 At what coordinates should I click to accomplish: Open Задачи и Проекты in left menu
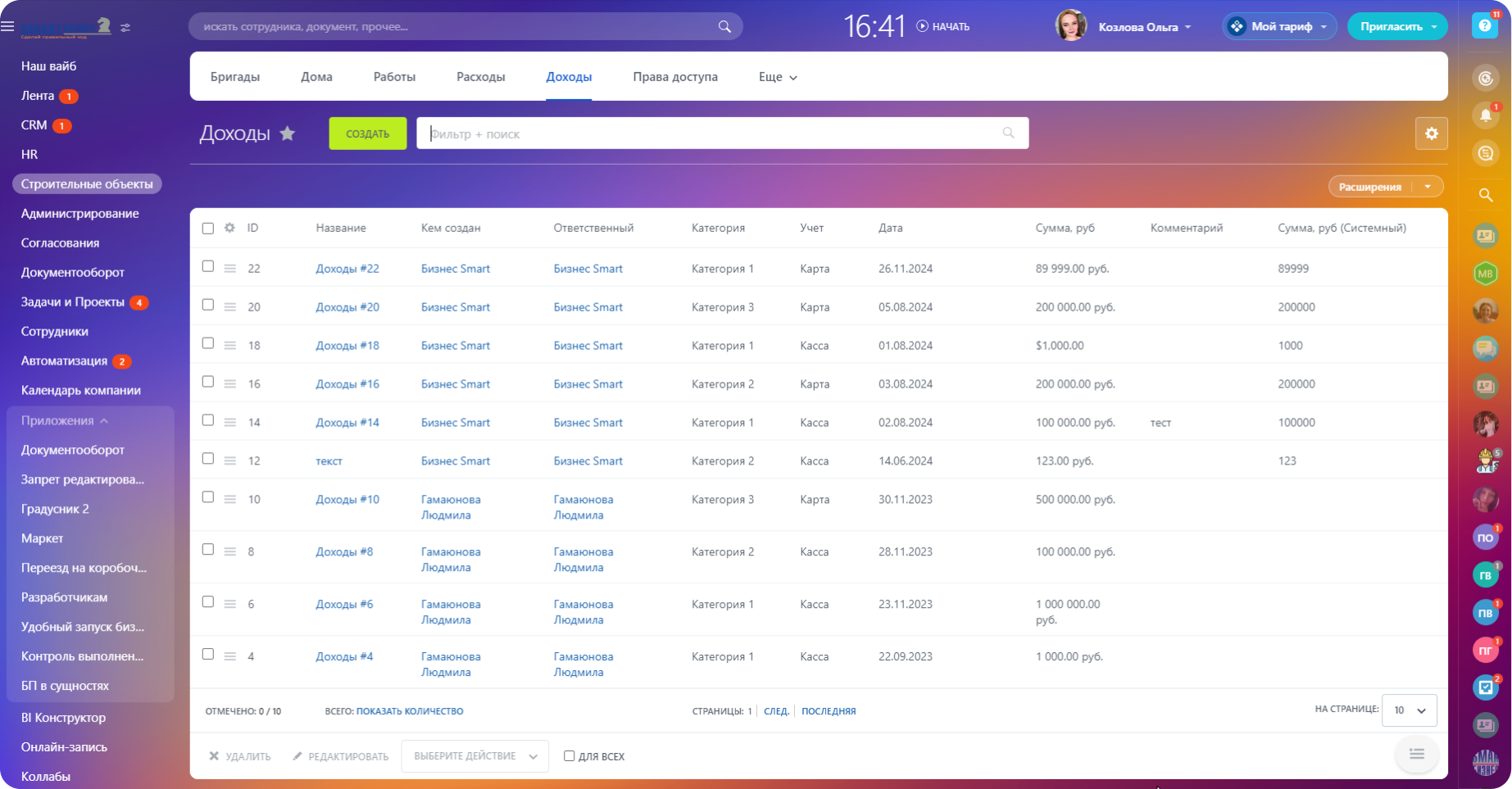click(x=73, y=302)
